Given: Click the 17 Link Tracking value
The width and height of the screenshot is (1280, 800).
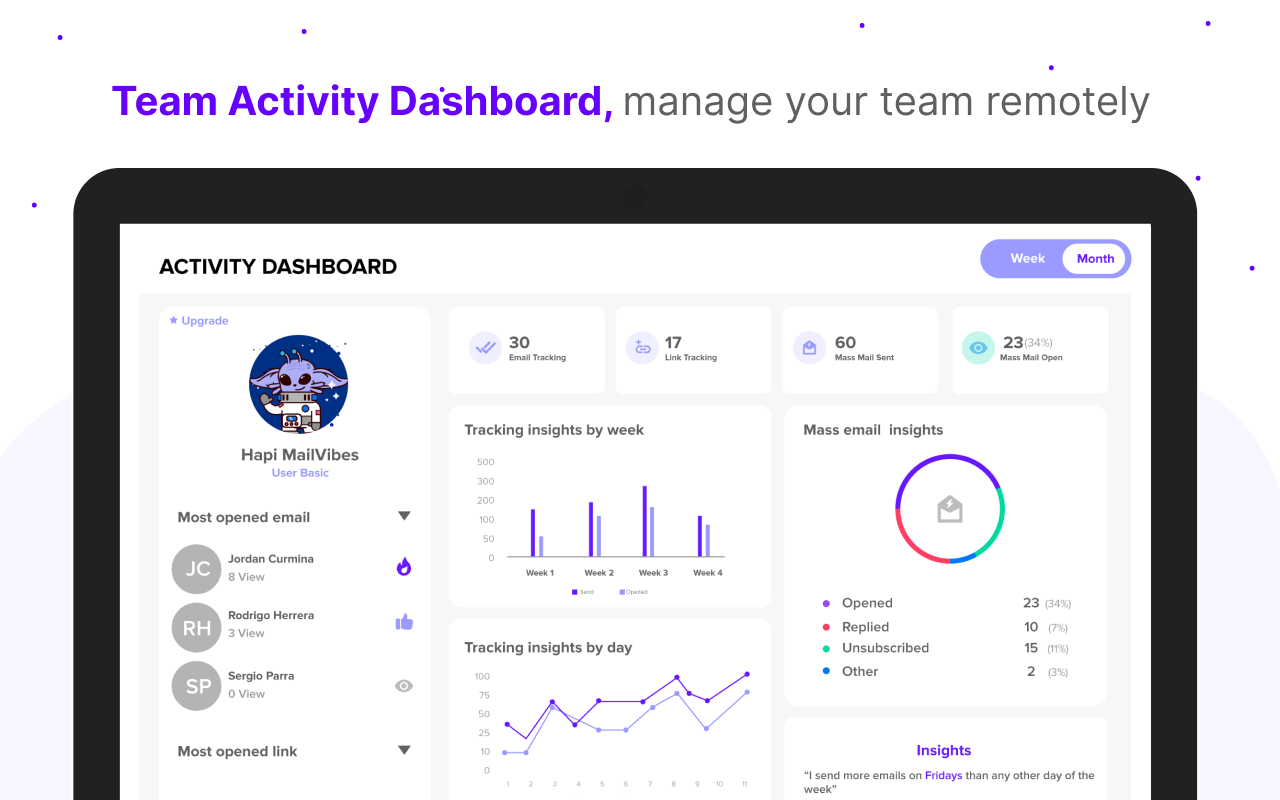Looking at the screenshot, I should [673, 343].
